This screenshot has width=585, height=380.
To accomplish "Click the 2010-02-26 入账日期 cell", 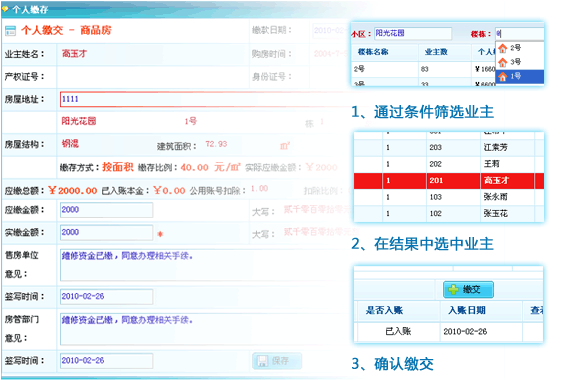I will (x=465, y=332).
